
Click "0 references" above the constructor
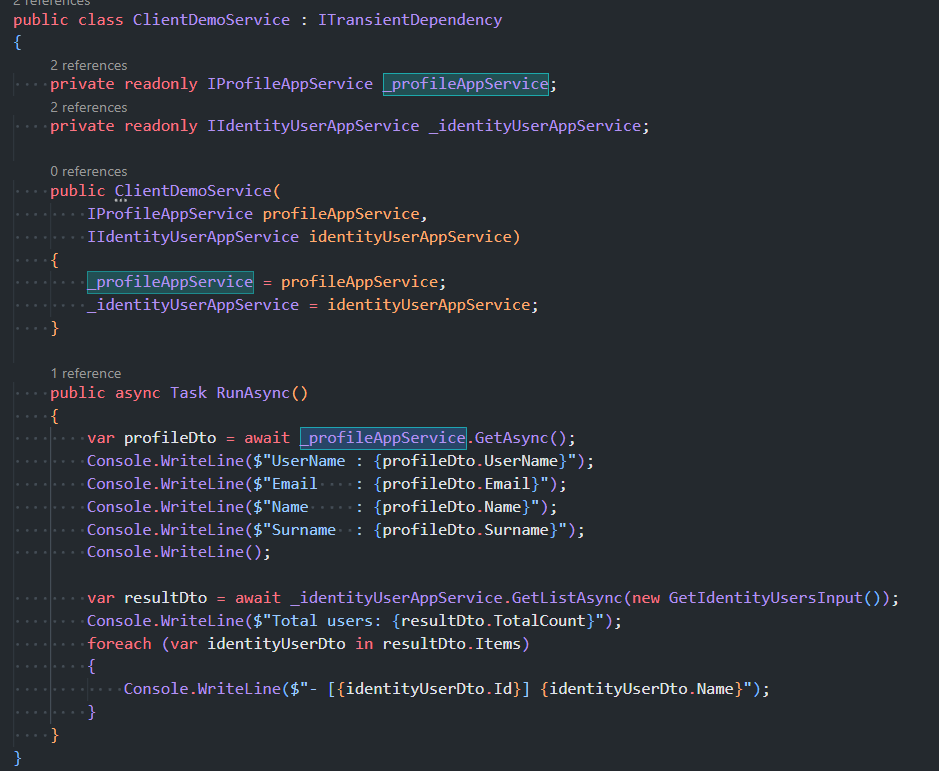coord(89,172)
